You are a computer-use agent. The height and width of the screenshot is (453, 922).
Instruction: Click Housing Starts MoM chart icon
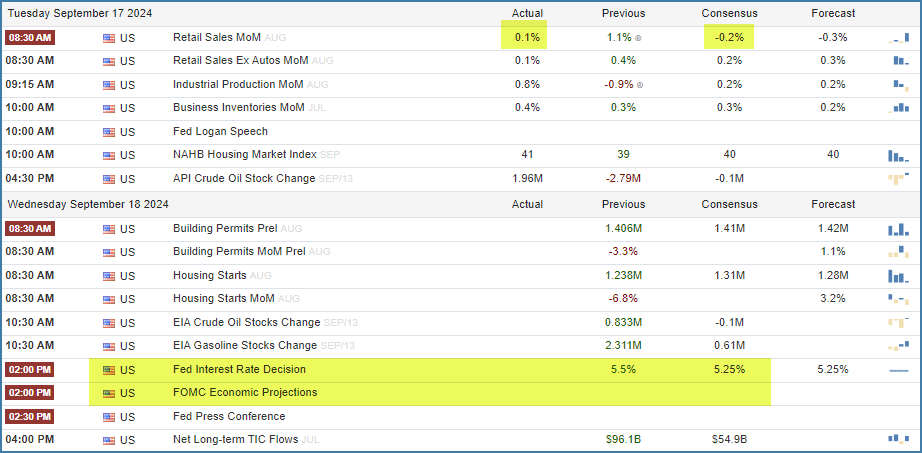(898, 299)
